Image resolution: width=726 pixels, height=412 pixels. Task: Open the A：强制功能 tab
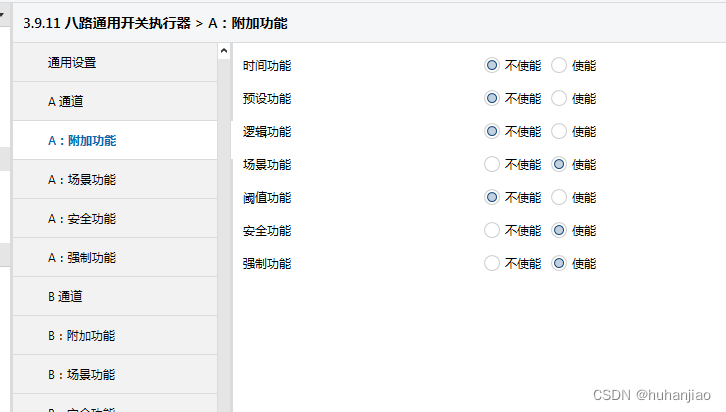[x=81, y=258]
